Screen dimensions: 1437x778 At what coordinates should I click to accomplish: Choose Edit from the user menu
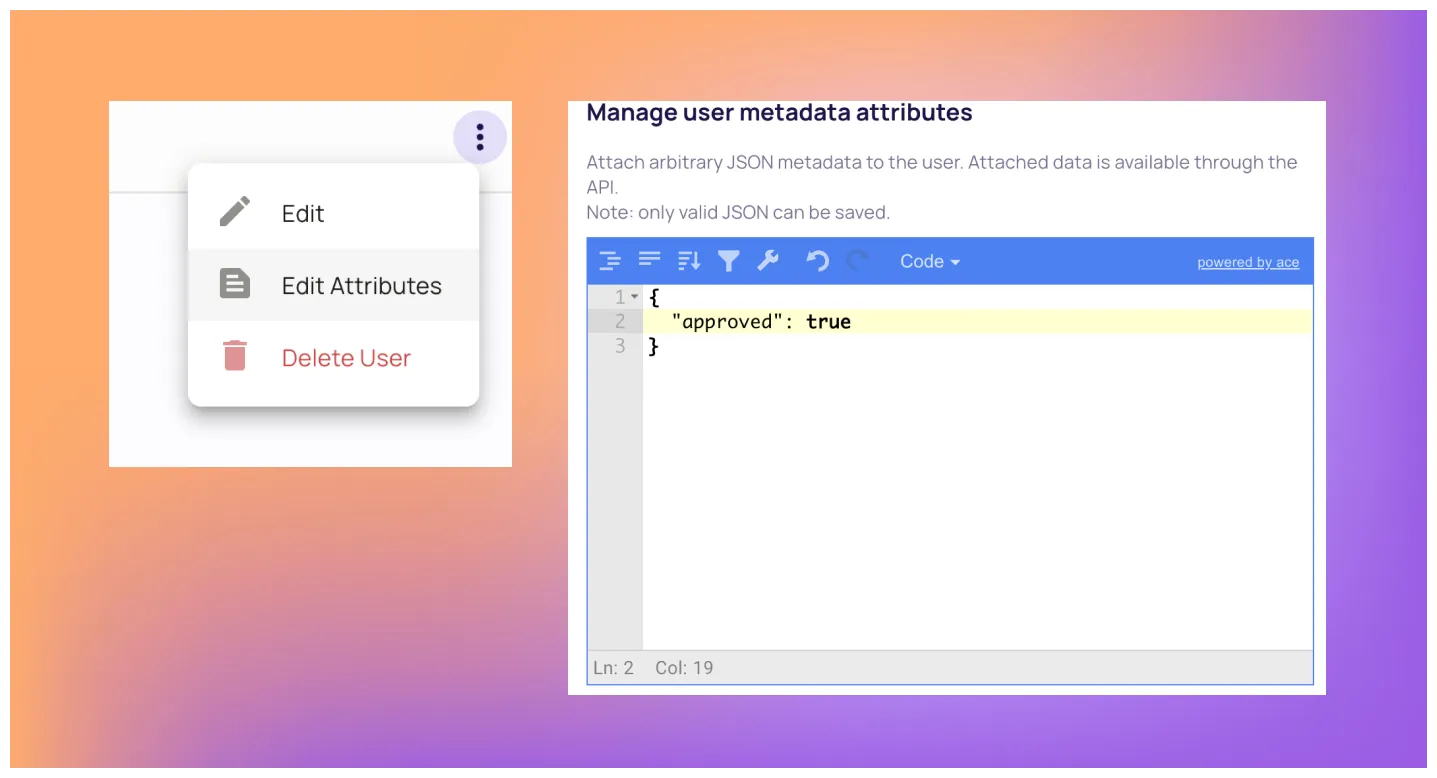[x=303, y=213]
